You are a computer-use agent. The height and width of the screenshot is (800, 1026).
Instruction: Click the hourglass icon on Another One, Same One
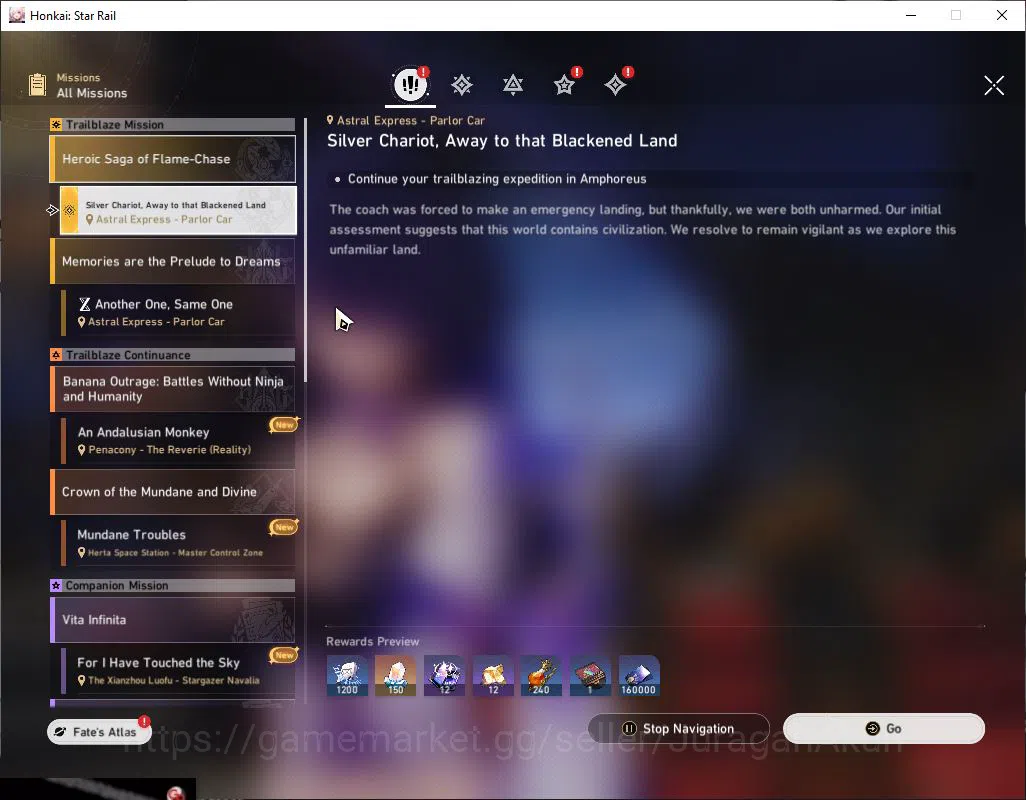(84, 304)
